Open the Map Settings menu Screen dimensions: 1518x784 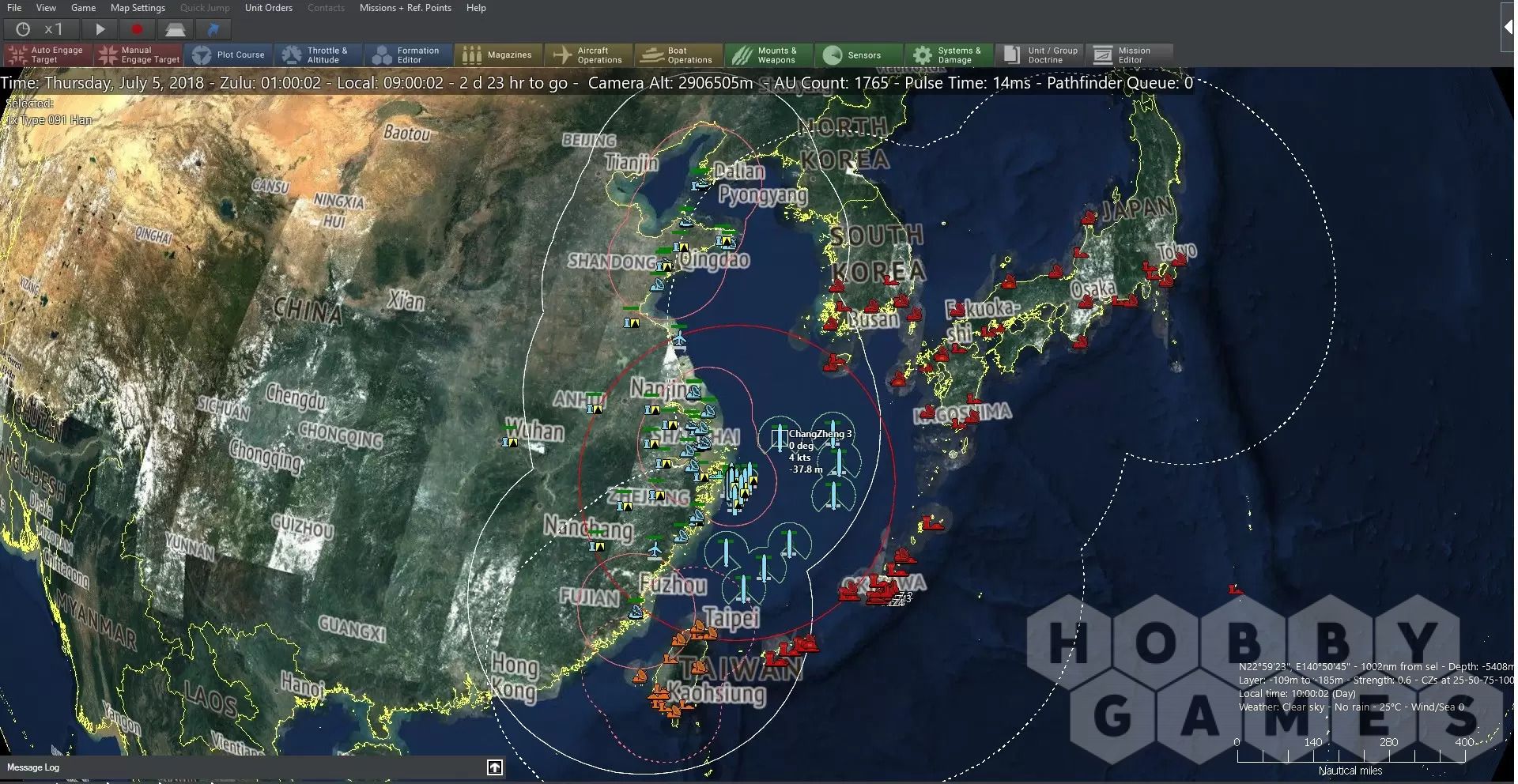[138, 8]
